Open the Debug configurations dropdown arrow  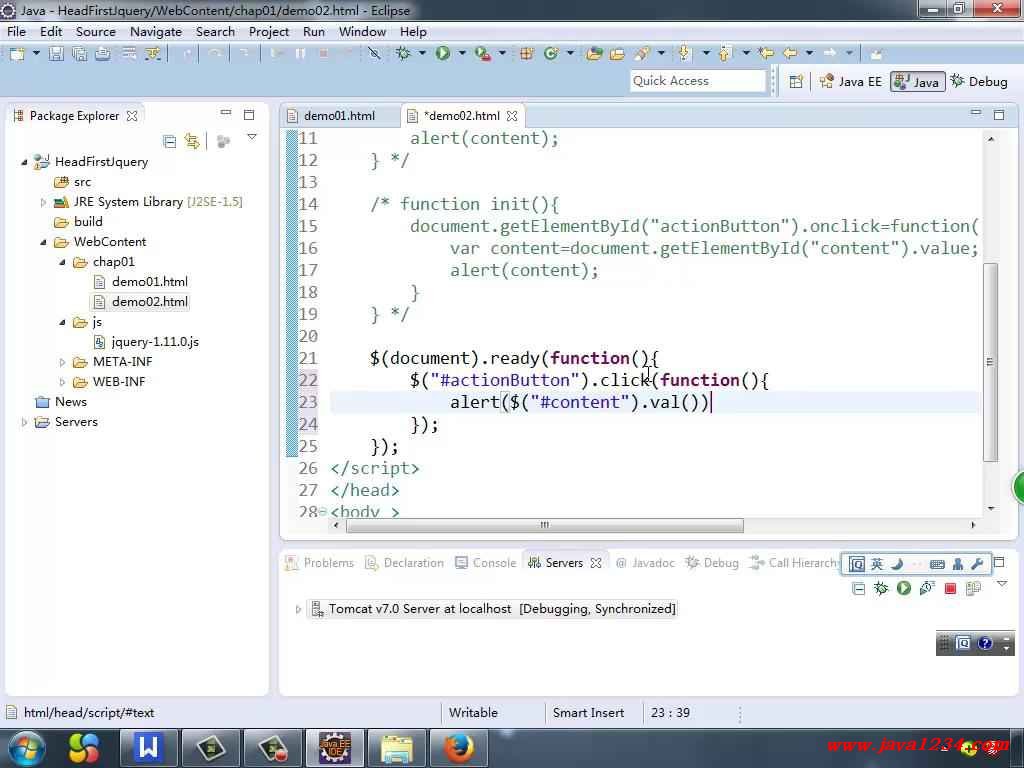click(x=422, y=54)
